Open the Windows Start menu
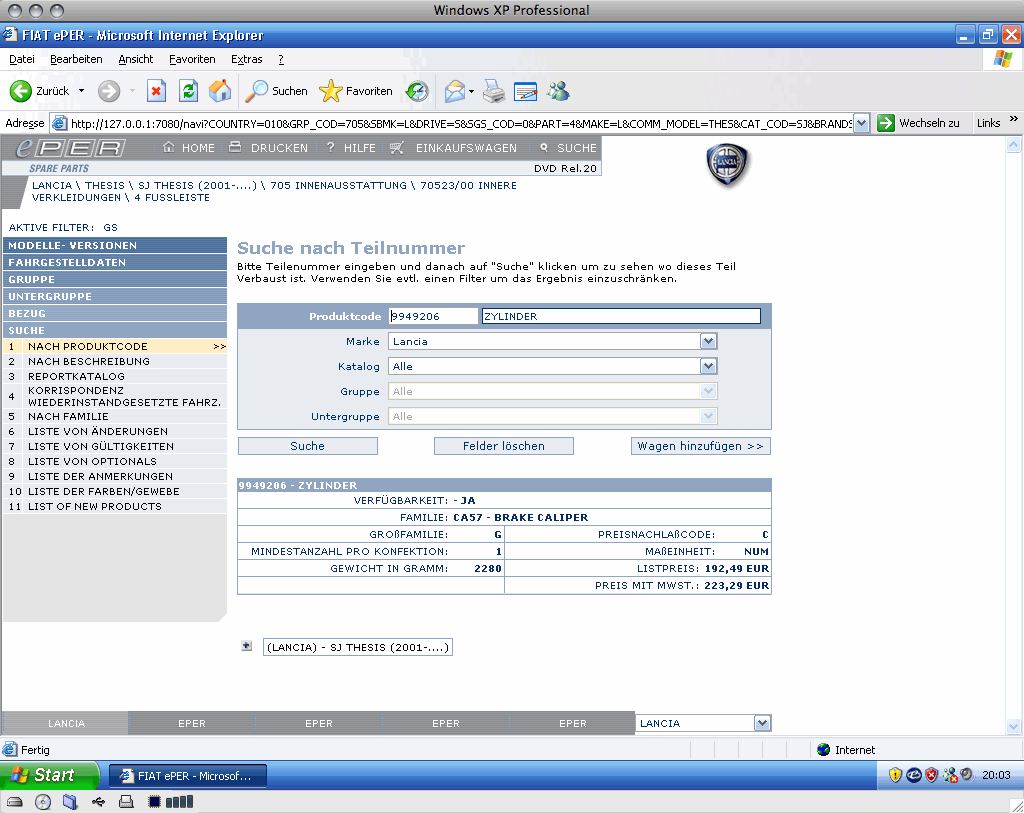This screenshot has width=1024, height=813. click(49, 775)
